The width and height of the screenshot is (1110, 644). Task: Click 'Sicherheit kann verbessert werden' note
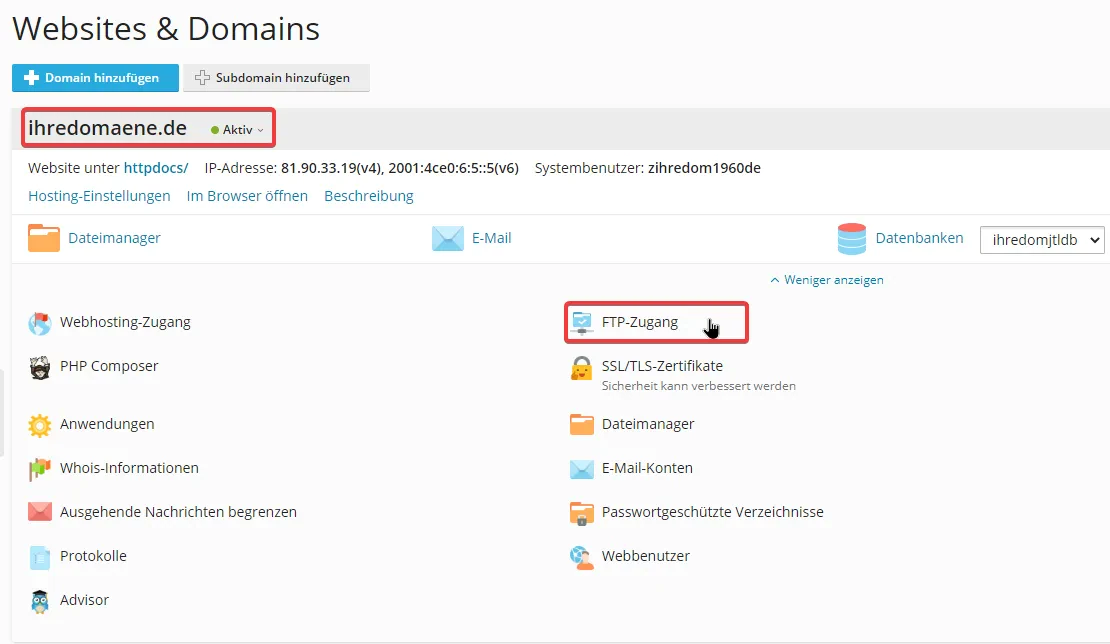pyautogui.click(x=699, y=386)
